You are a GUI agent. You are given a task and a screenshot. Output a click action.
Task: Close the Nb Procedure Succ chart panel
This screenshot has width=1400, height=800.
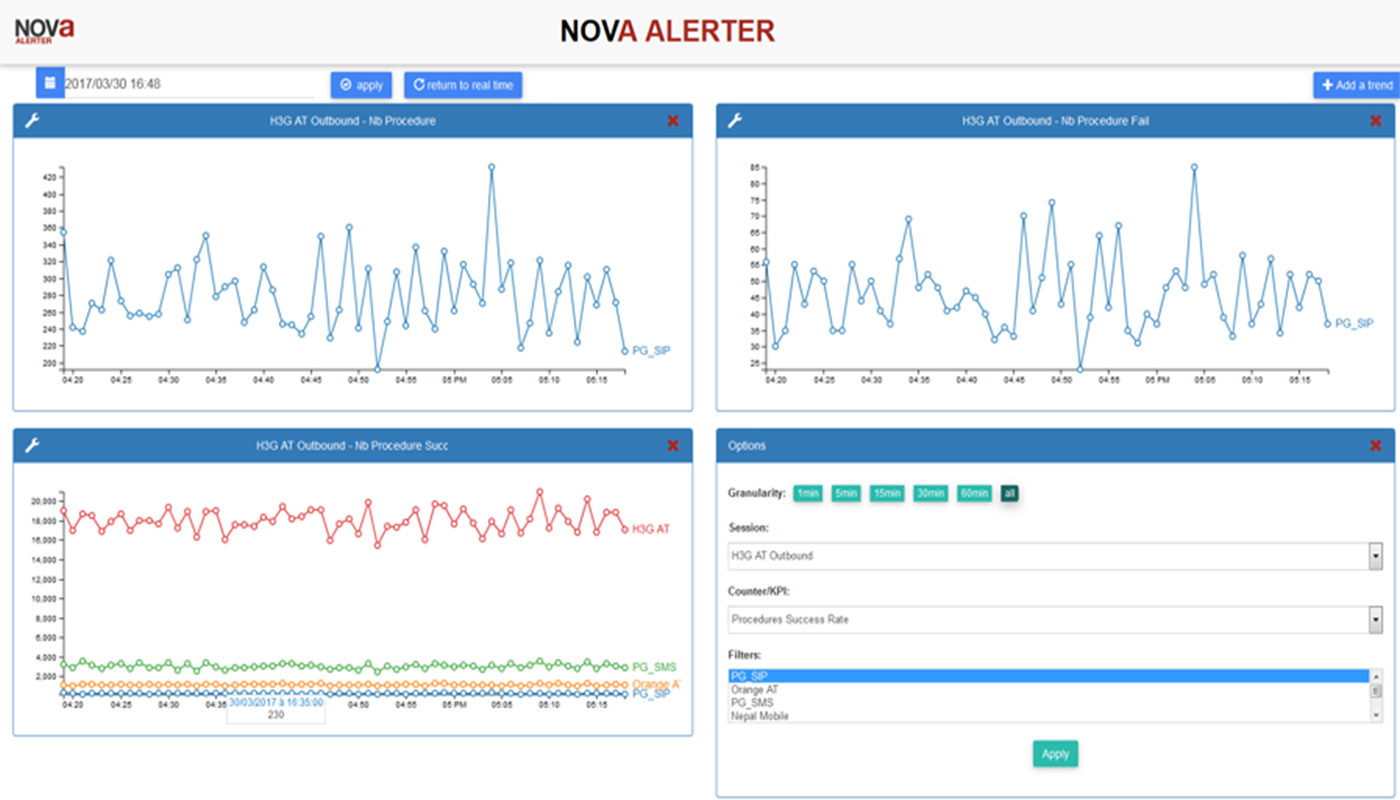pyautogui.click(x=673, y=445)
